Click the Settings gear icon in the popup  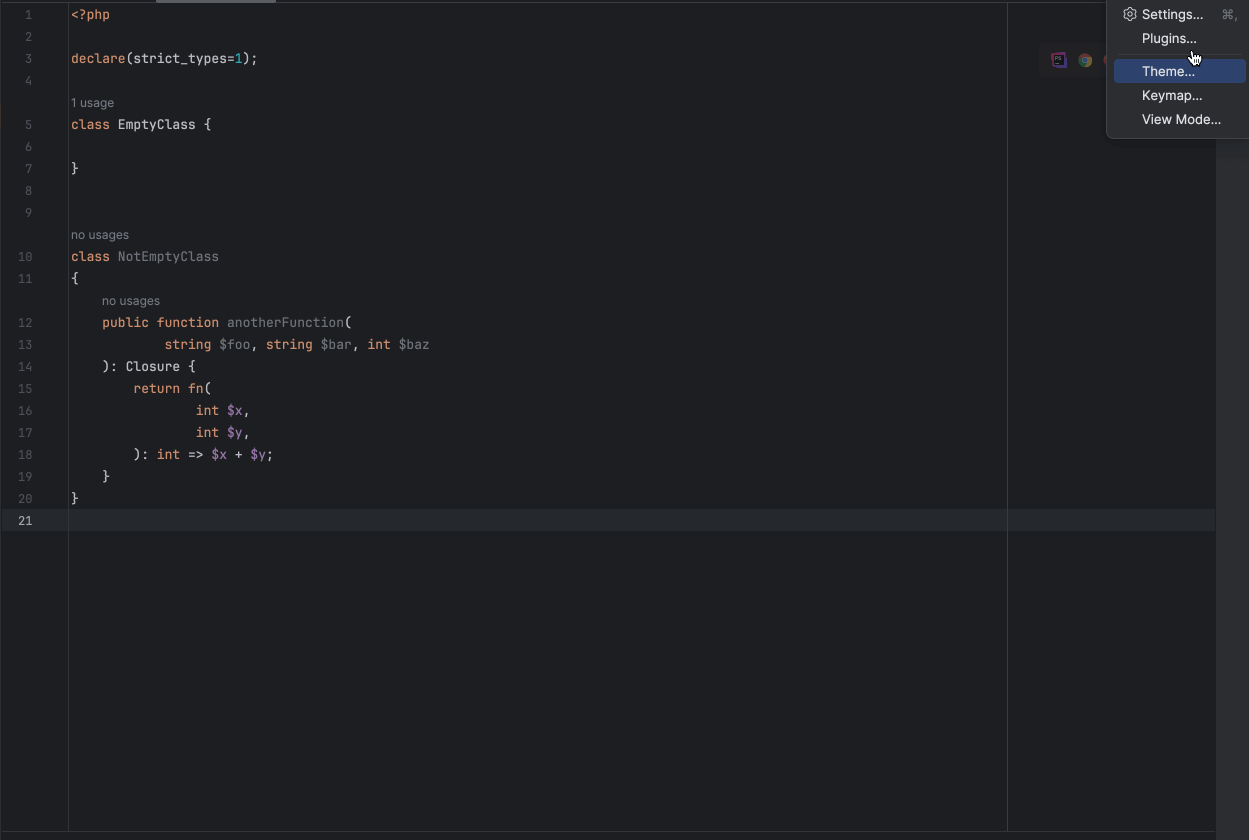pyautogui.click(x=1129, y=15)
